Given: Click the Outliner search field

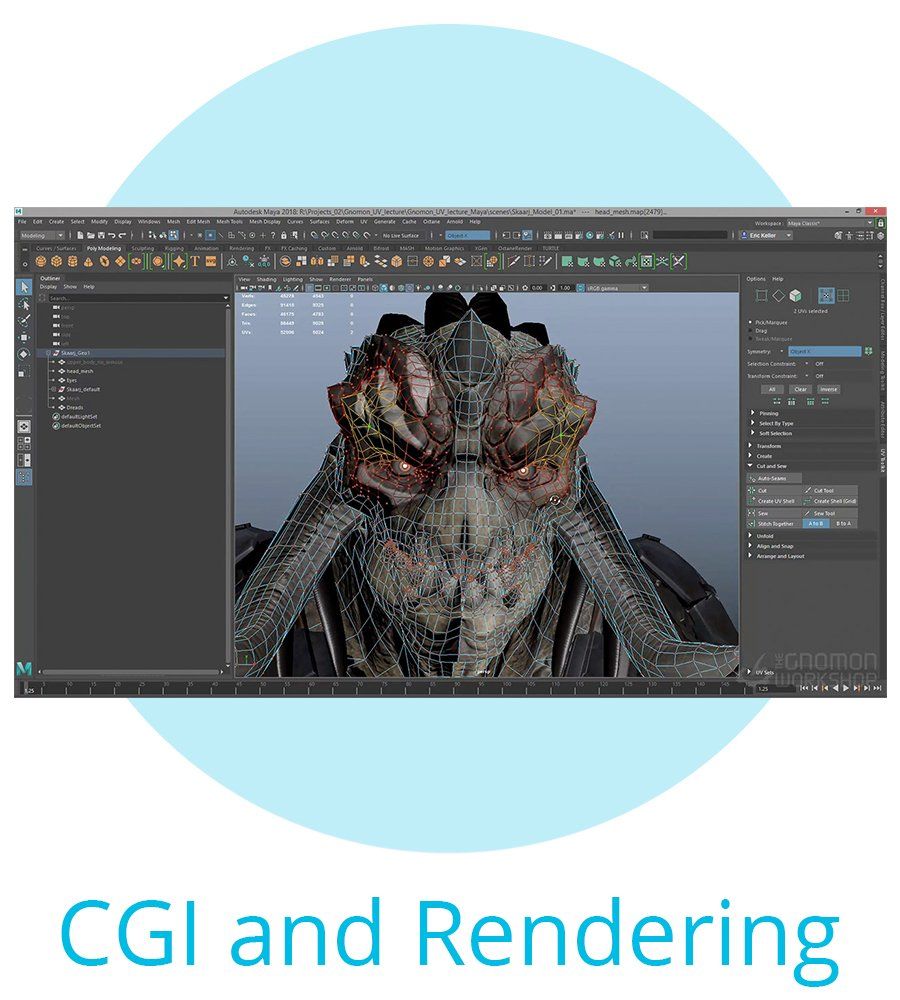Looking at the screenshot, I should [x=137, y=298].
